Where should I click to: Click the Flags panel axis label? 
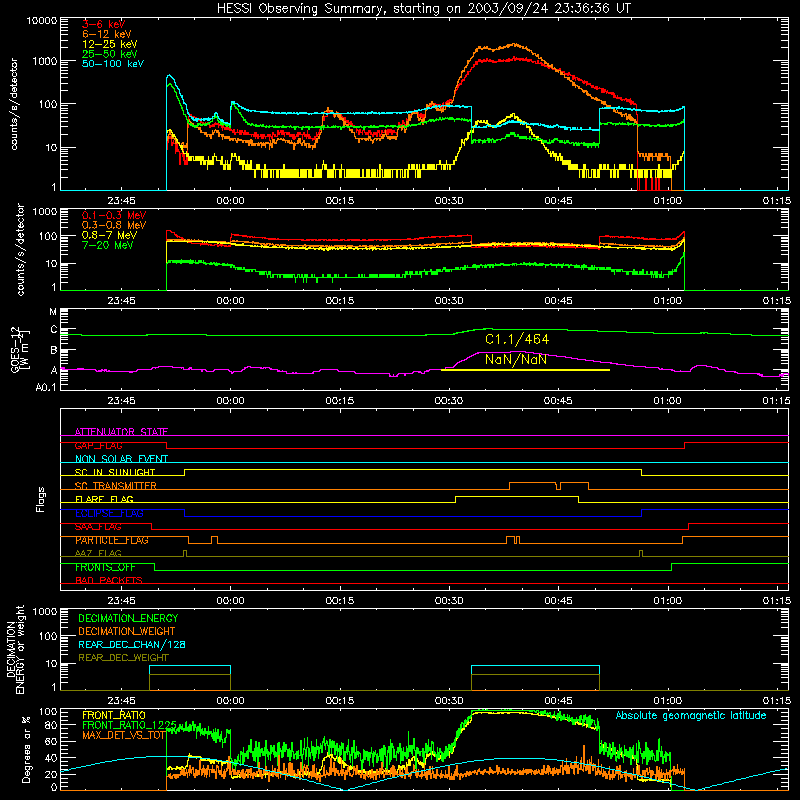pos(41,499)
